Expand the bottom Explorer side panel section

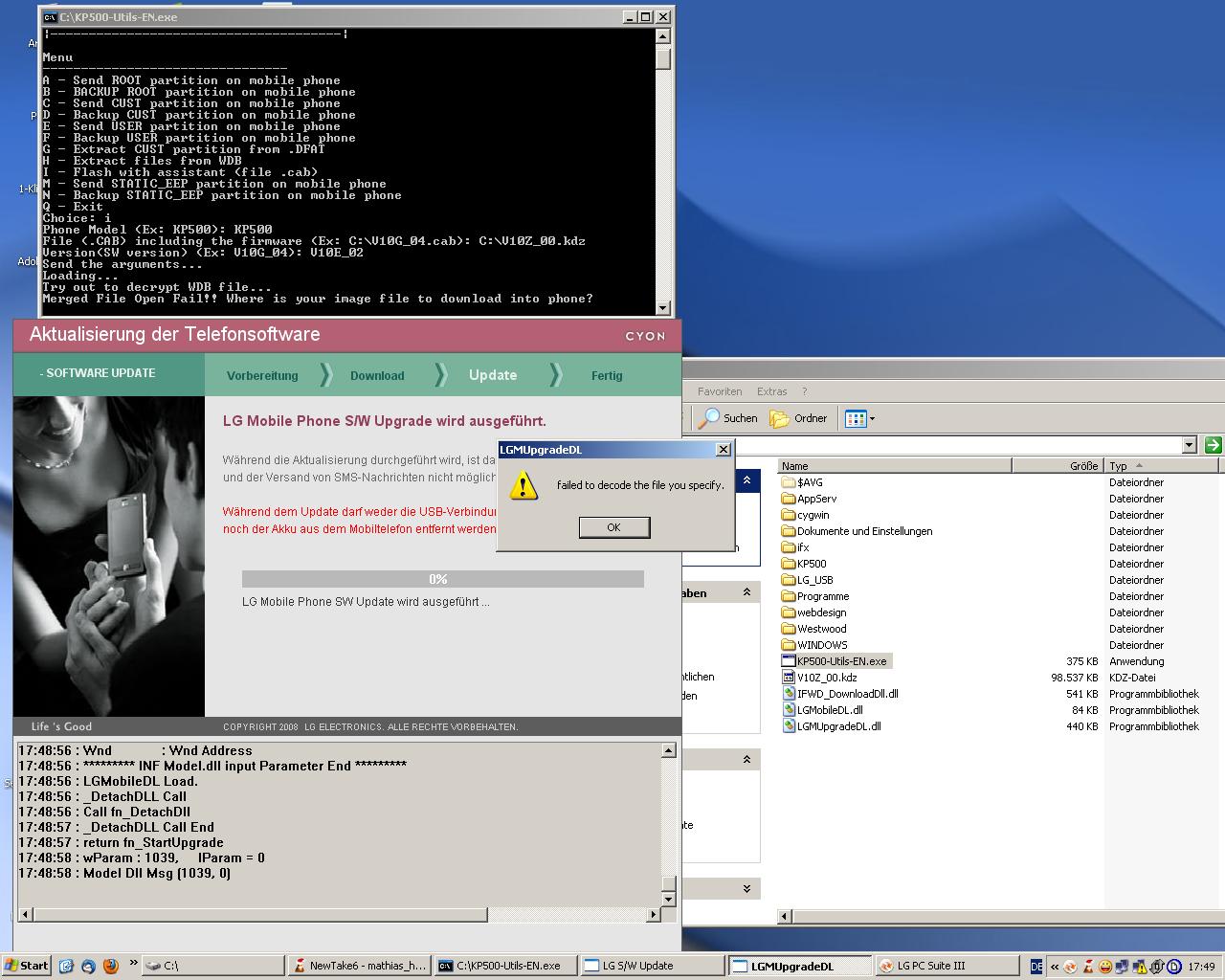click(746, 889)
